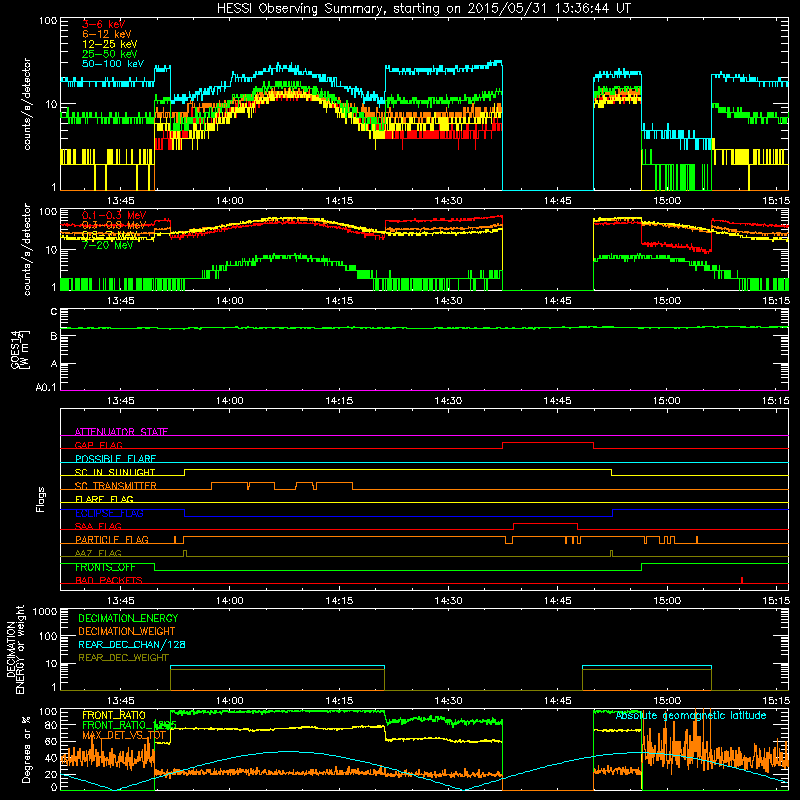Click the 14:45 tick under top plot
The width and height of the screenshot is (800, 800).
pyautogui.click(x=558, y=201)
